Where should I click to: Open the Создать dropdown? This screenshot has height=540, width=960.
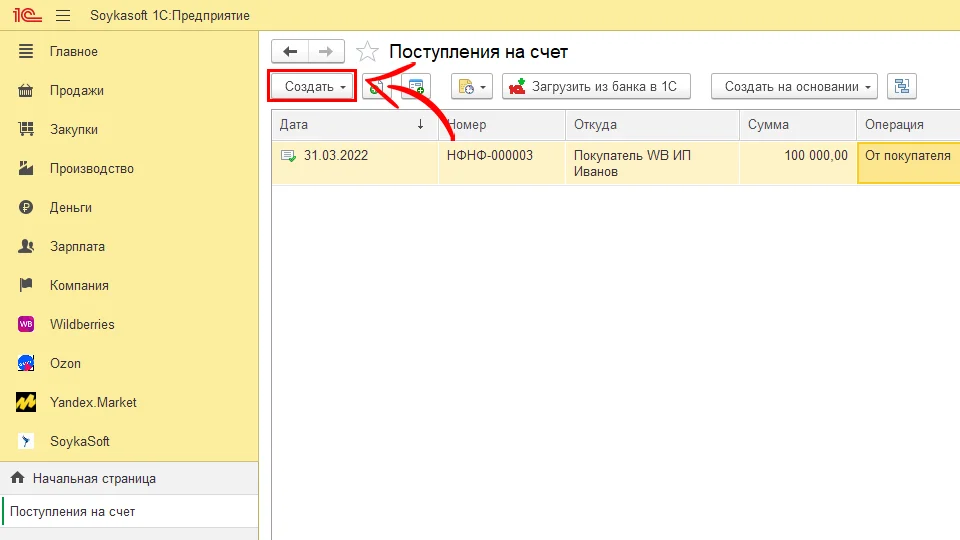[x=314, y=87]
